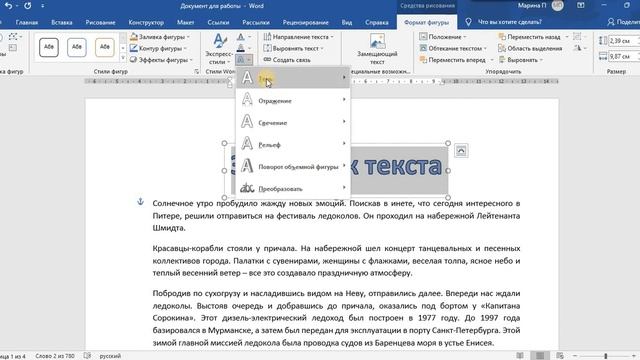Open the Поворот объемной фигуры submenu
640x360 pixels.
pyautogui.click(x=293, y=167)
